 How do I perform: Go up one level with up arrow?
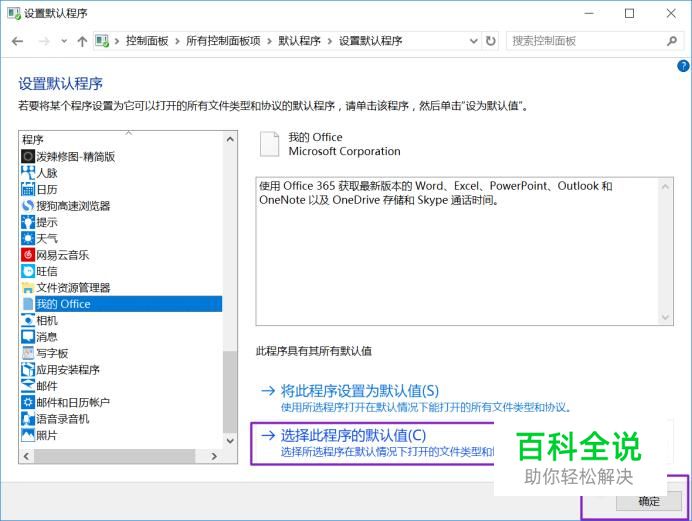click(82, 41)
